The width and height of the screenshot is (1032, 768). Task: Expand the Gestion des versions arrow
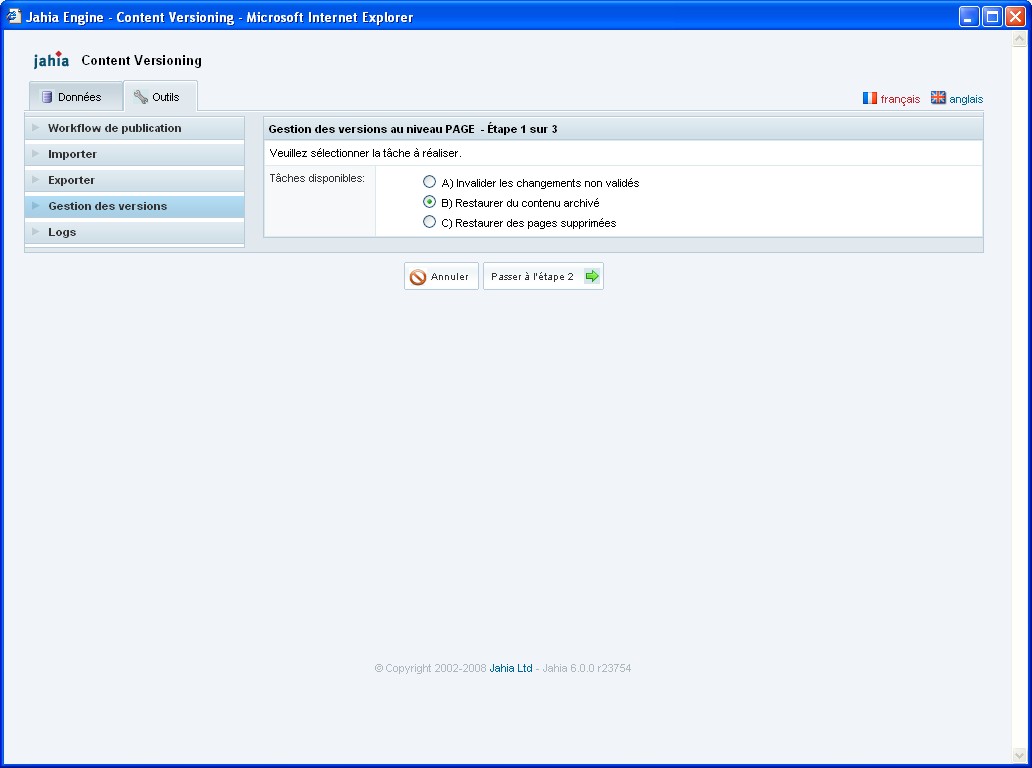(36, 206)
